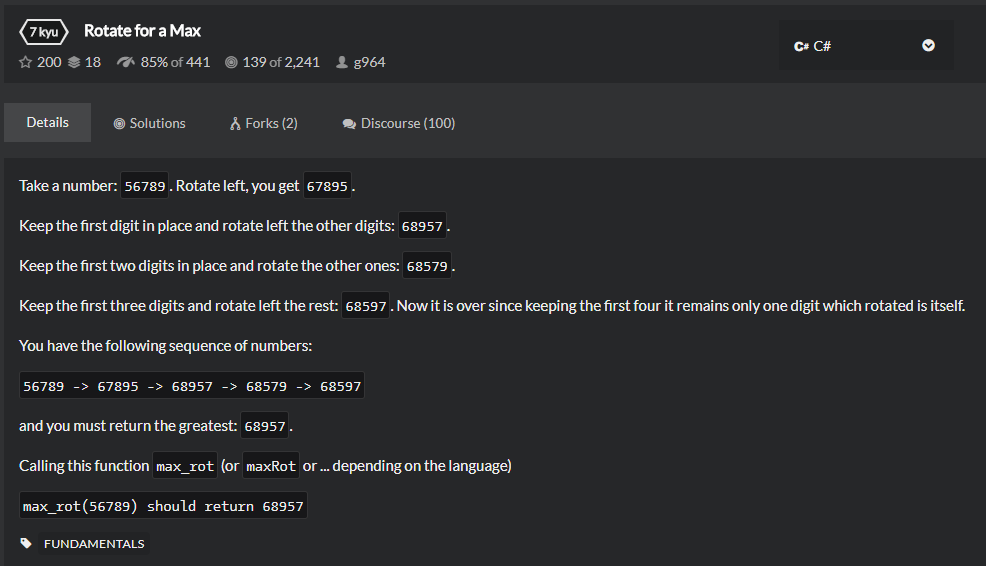Viewport: 986px width, 566px height.
Task: Expand the language chevron arrow
Action: (x=928, y=46)
